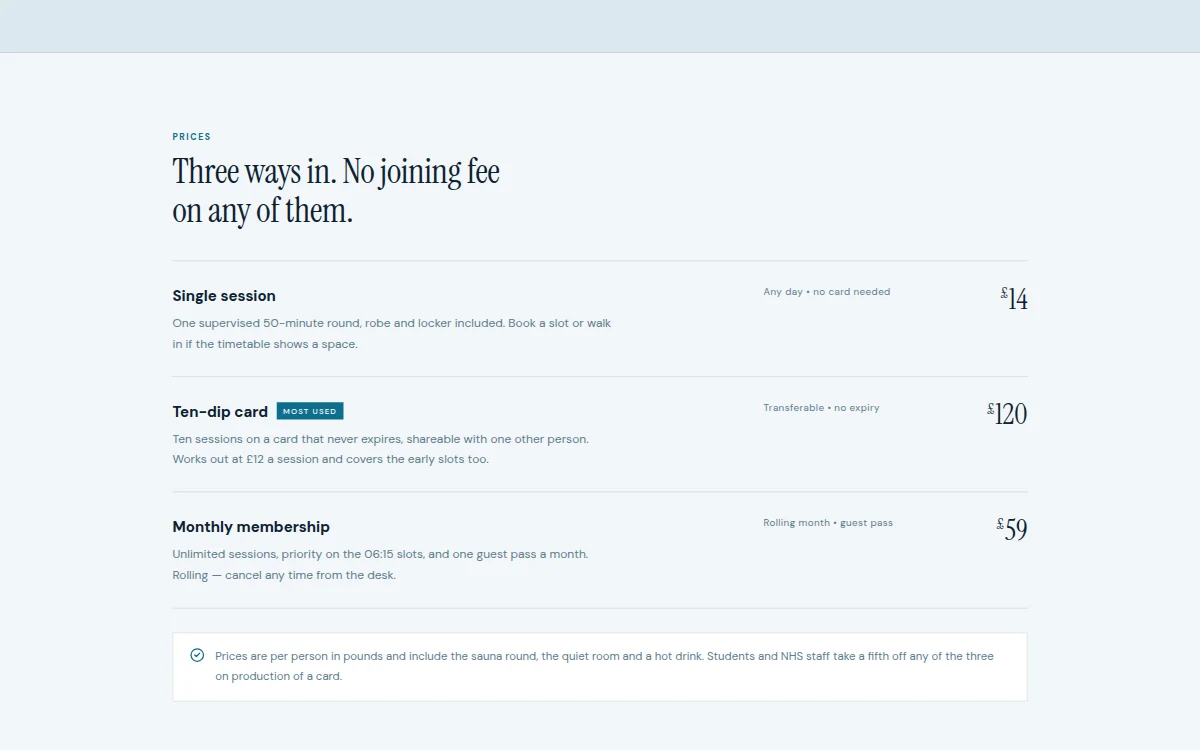Click the Ten-dip card description paragraph

pyautogui.click(x=381, y=449)
